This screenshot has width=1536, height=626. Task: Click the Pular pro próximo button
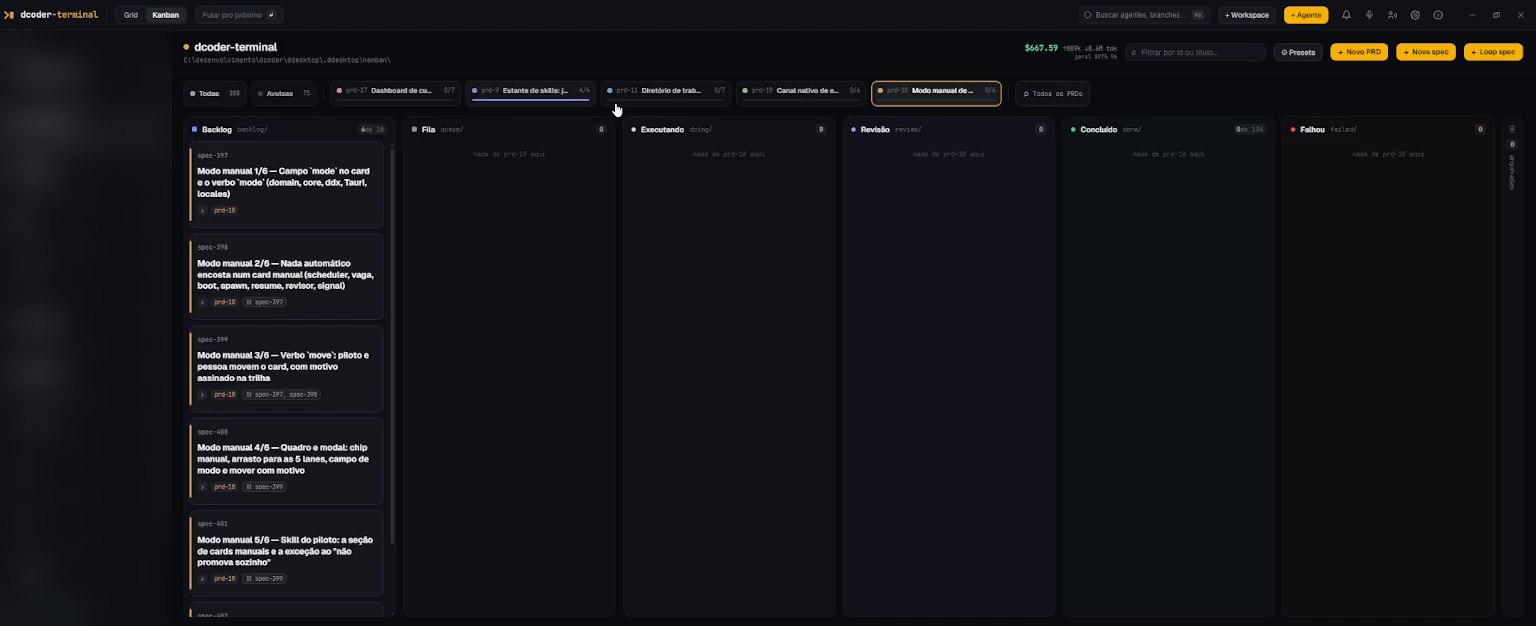coord(239,15)
